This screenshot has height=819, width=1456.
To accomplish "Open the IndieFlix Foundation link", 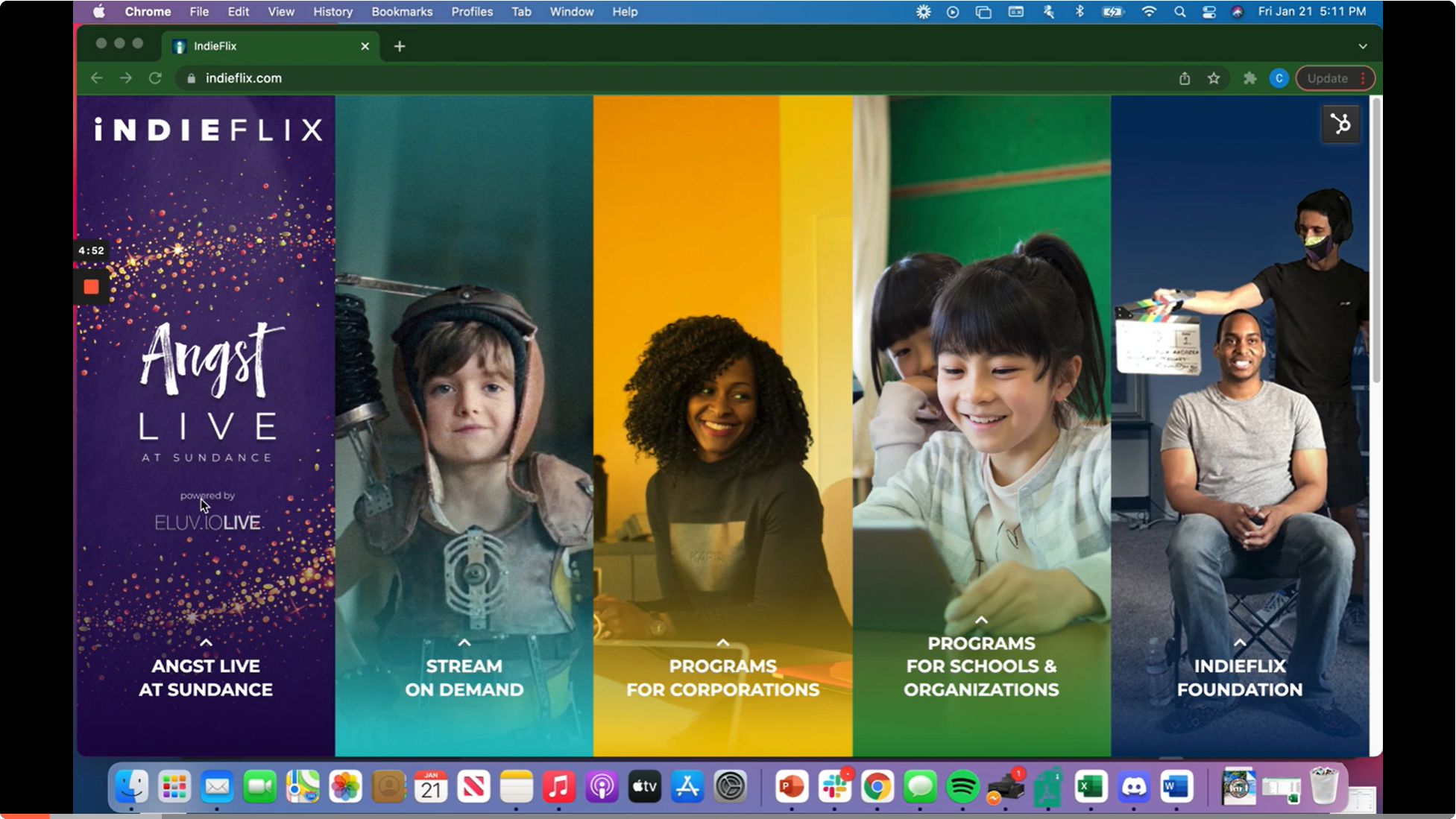I will coord(1240,677).
